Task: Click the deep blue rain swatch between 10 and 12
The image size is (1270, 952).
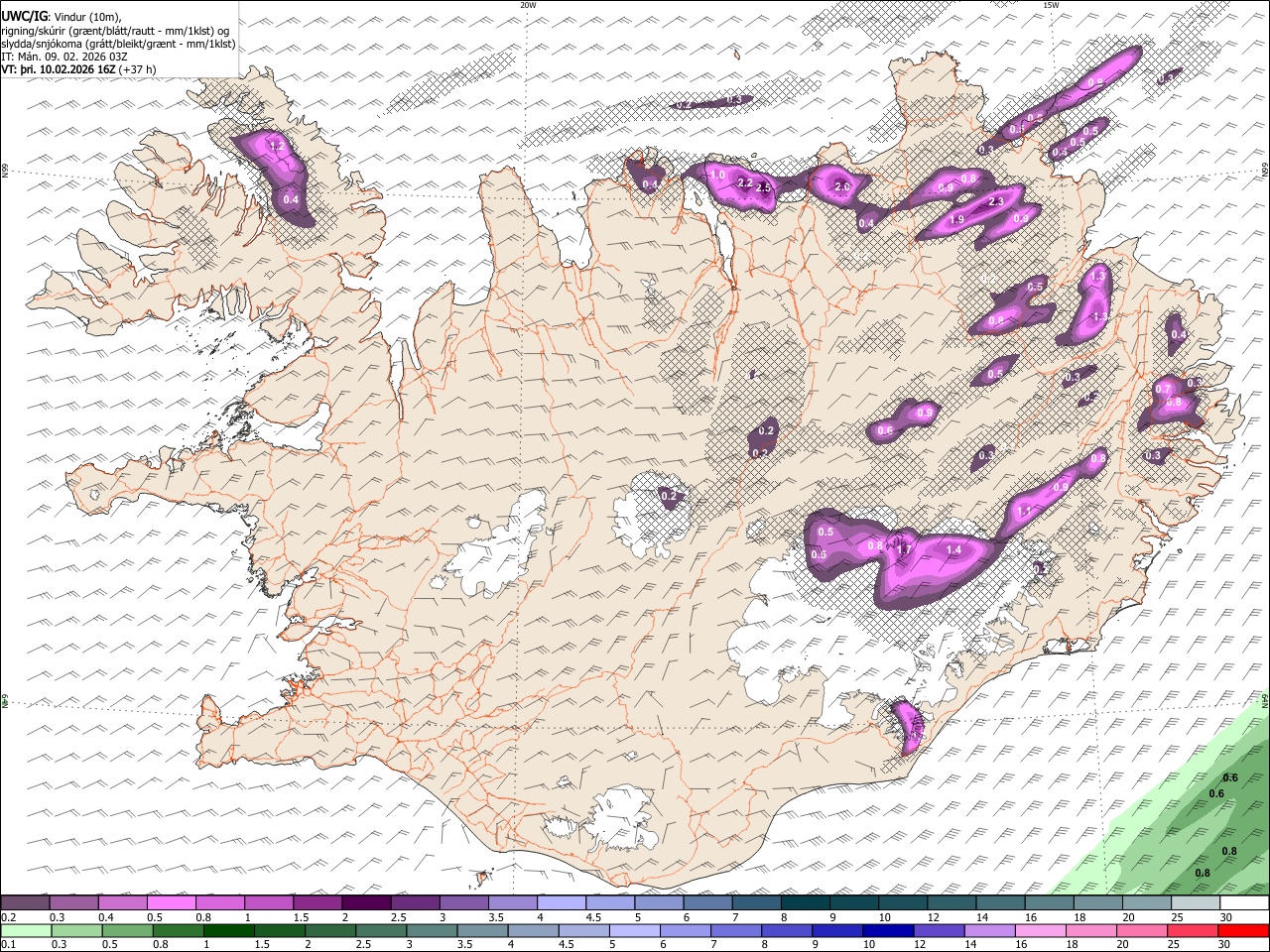Action: pyautogui.click(x=888, y=930)
